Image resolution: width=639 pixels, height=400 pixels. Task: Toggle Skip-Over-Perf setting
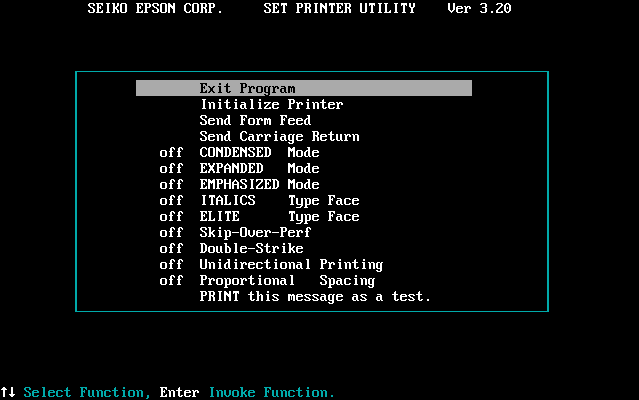tap(255, 232)
